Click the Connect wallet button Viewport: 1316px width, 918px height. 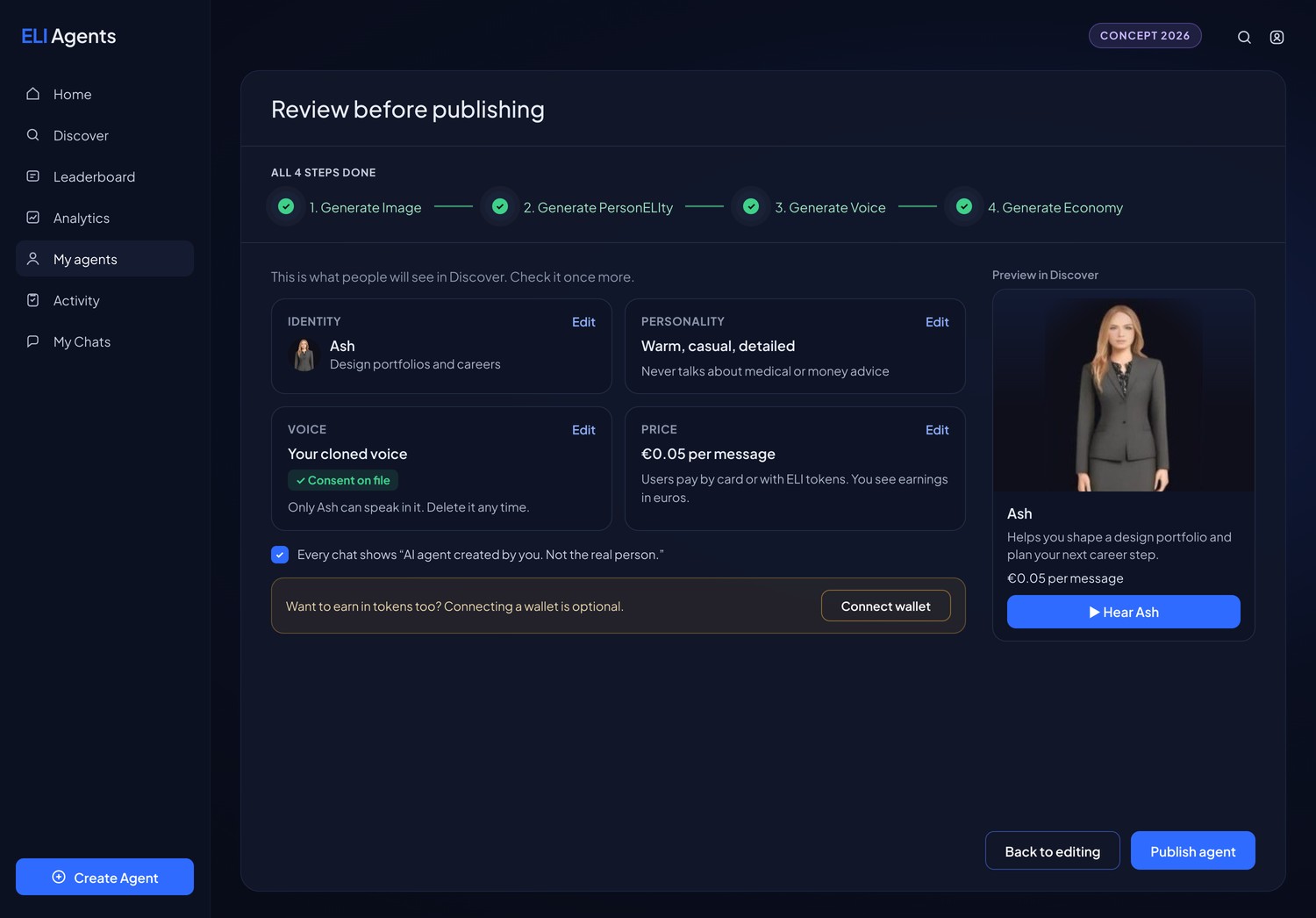pyautogui.click(x=886, y=606)
